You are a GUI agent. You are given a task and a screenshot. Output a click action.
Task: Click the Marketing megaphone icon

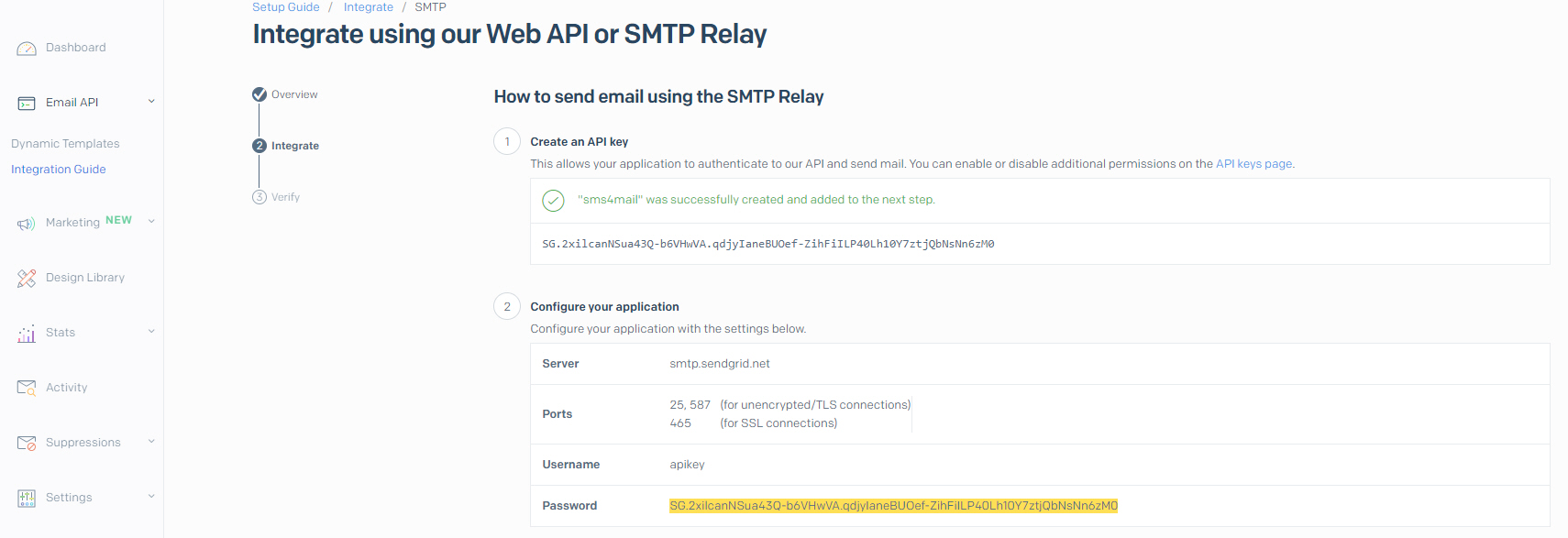coord(27,224)
